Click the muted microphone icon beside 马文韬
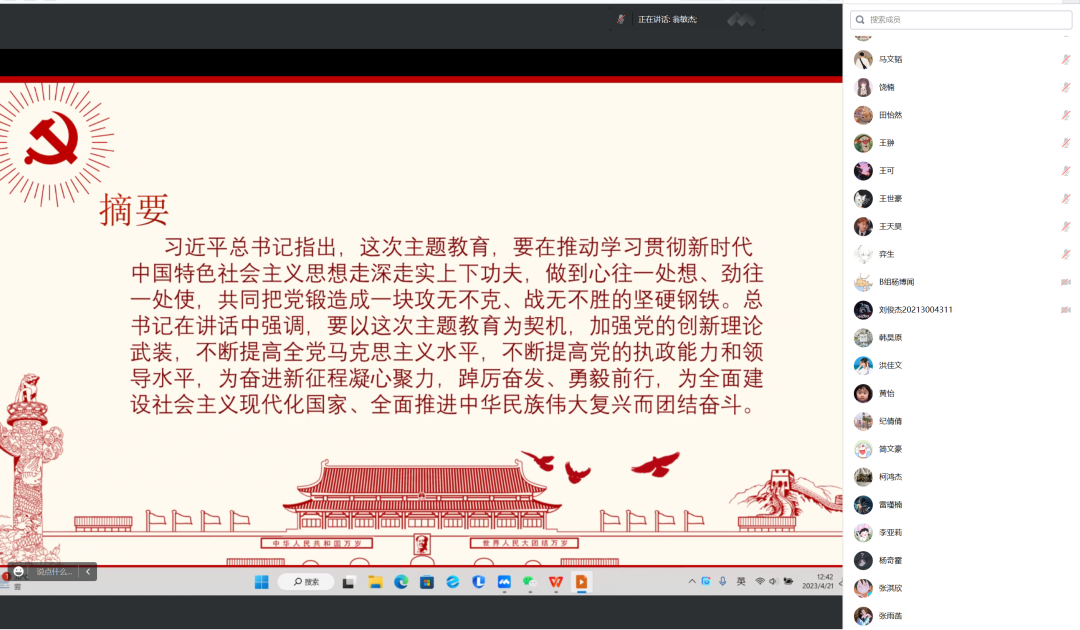This screenshot has width=1080, height=630. point(1066,59)
